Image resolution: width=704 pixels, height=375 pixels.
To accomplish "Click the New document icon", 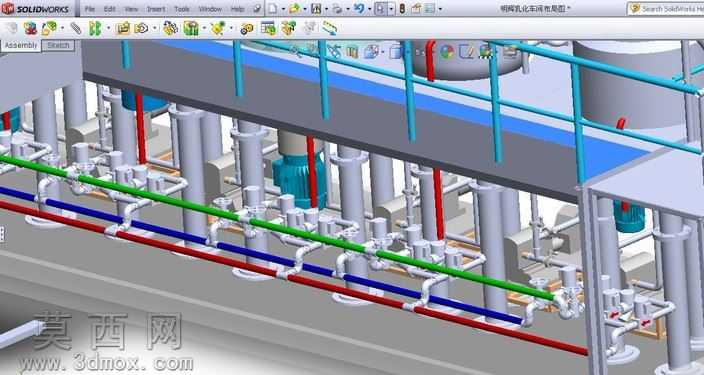I will [273, 9].
